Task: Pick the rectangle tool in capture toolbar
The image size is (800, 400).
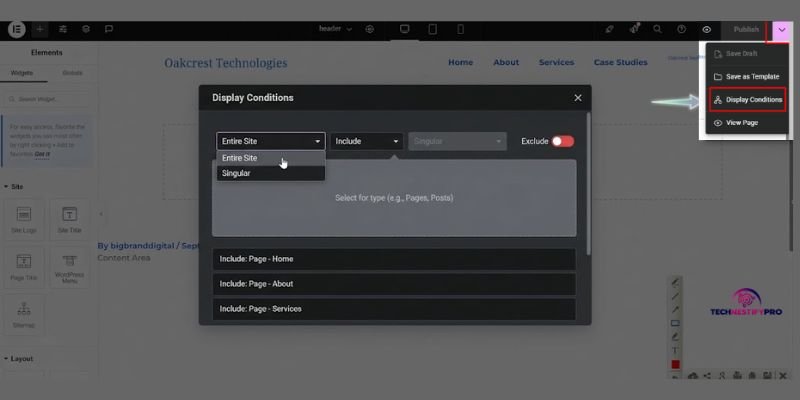Action: [675, 323]
